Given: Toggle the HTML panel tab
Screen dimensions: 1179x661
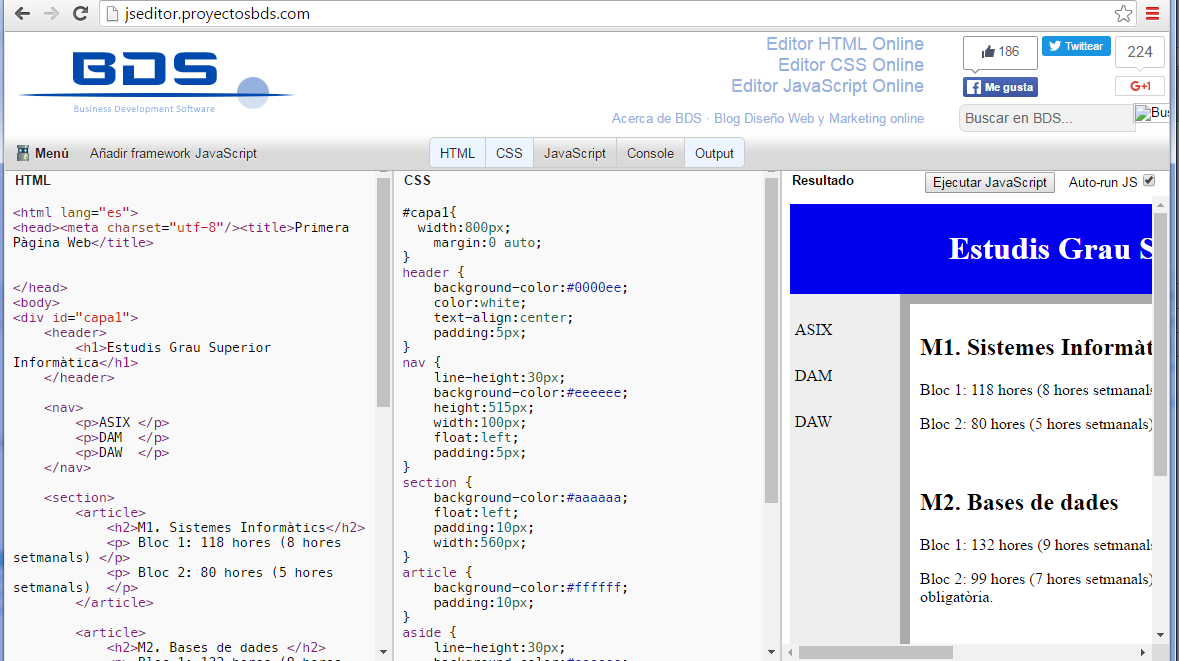Looking at the screenshot, I should click(457, 153).
